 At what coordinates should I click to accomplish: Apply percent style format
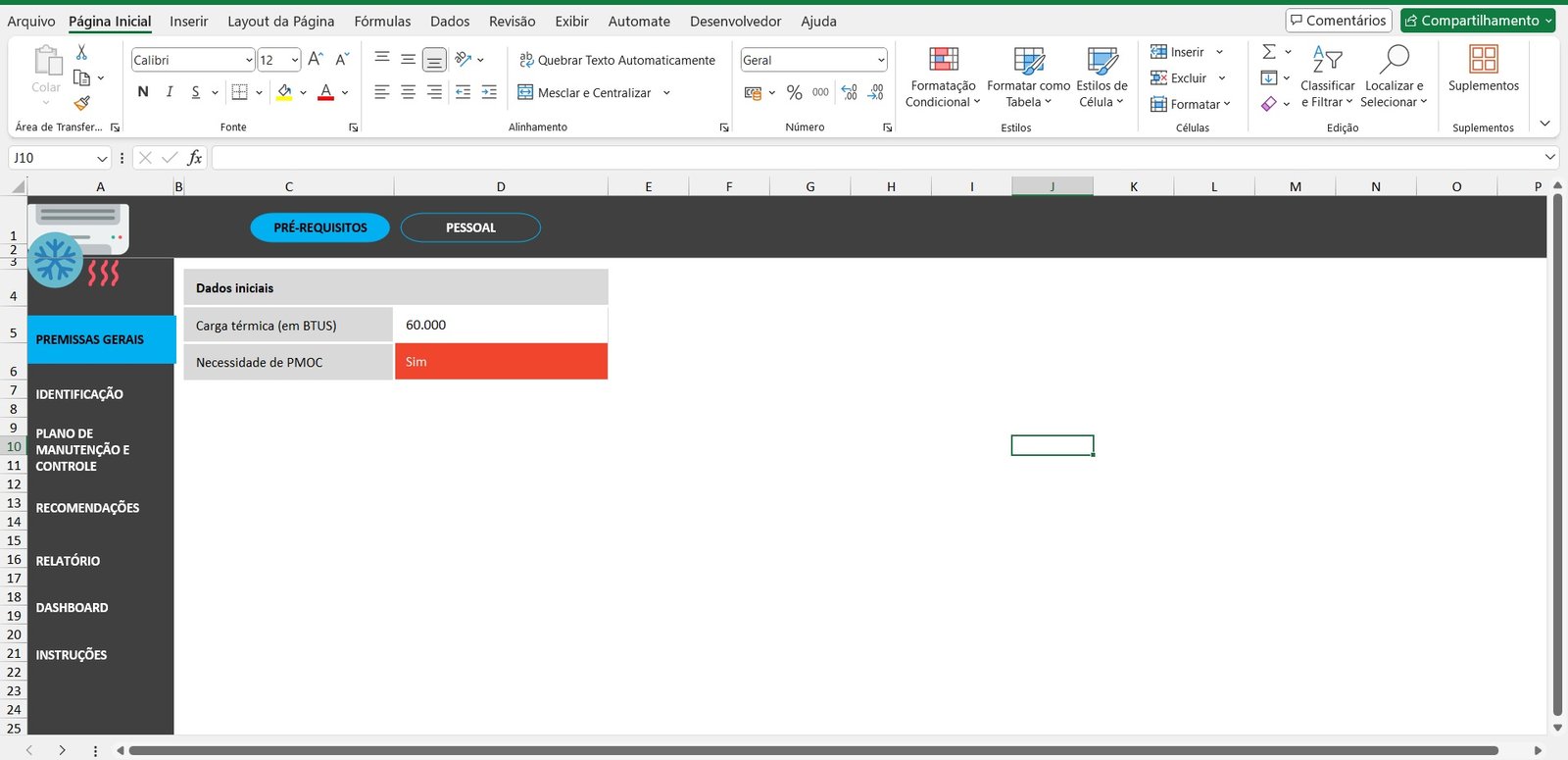tap(795, 92)
